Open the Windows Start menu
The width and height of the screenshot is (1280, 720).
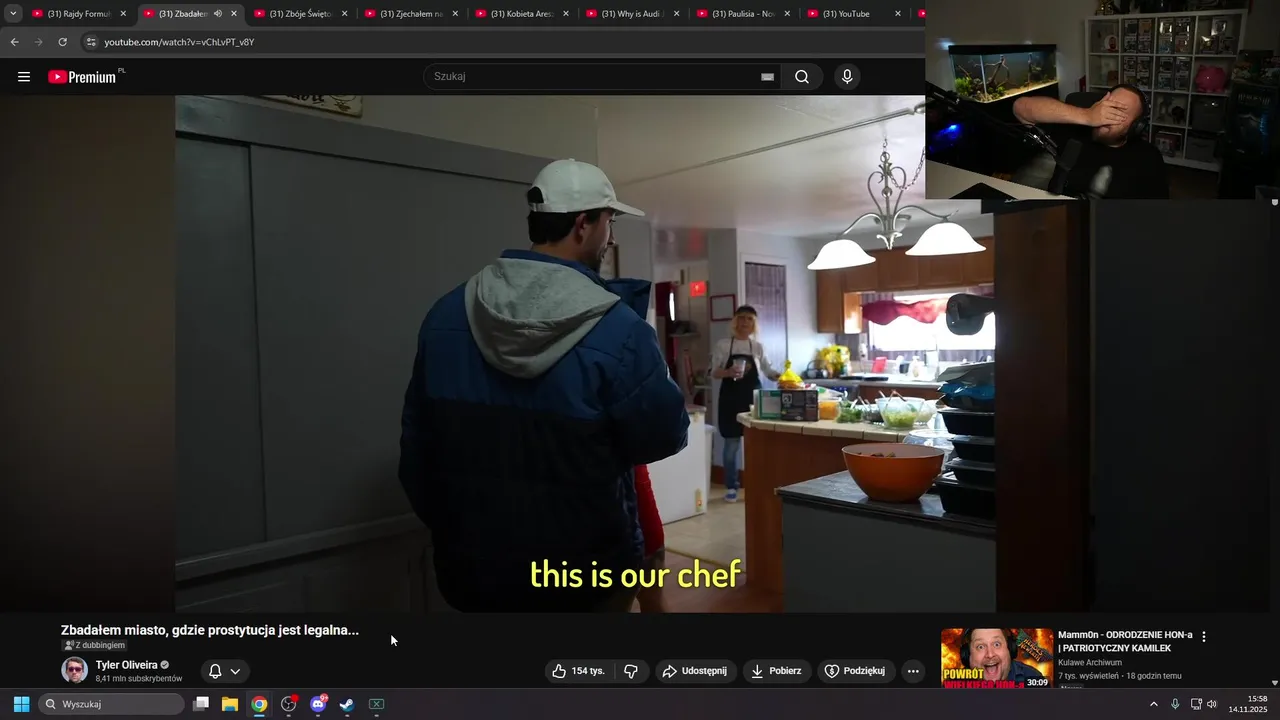pyautogui.click(x=21, y=704)
